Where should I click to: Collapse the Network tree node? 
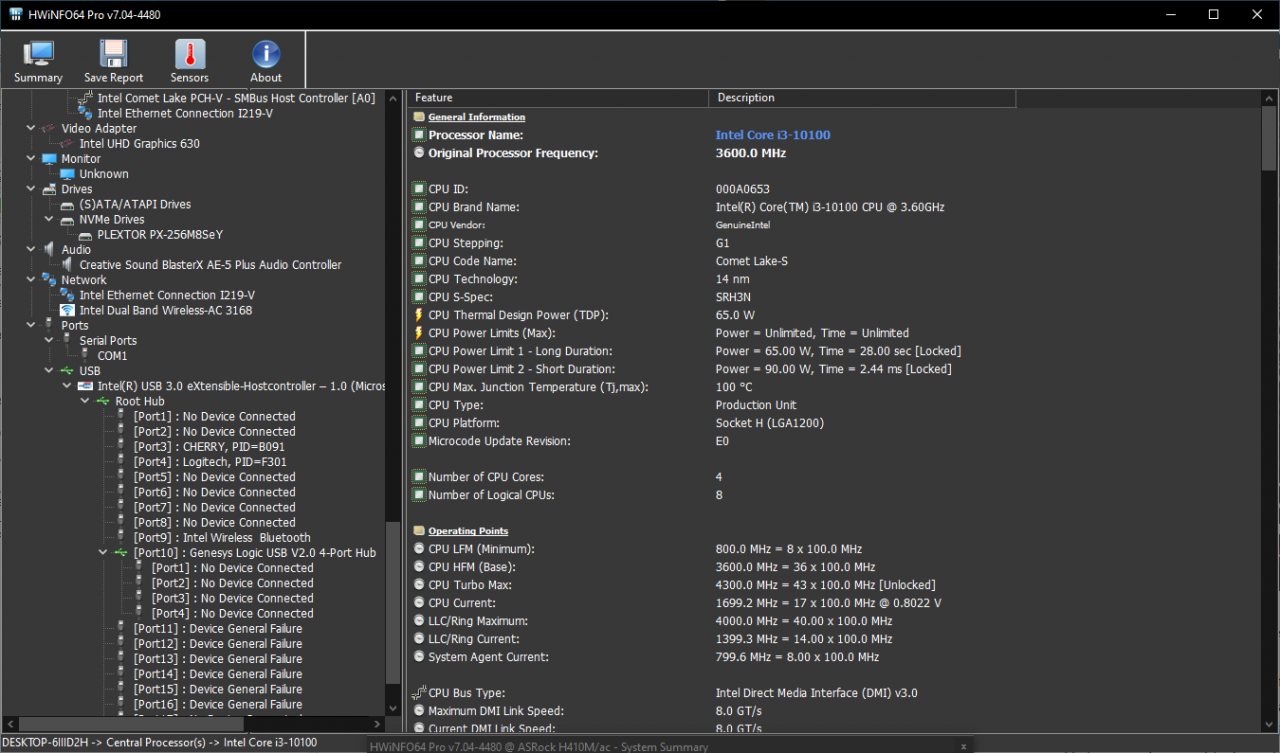pos(32,280)
